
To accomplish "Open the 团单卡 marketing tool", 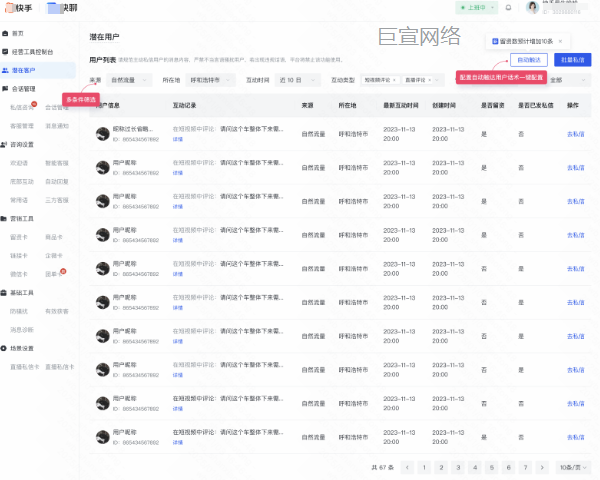I will pyautogui.click(x=54, y=274).
